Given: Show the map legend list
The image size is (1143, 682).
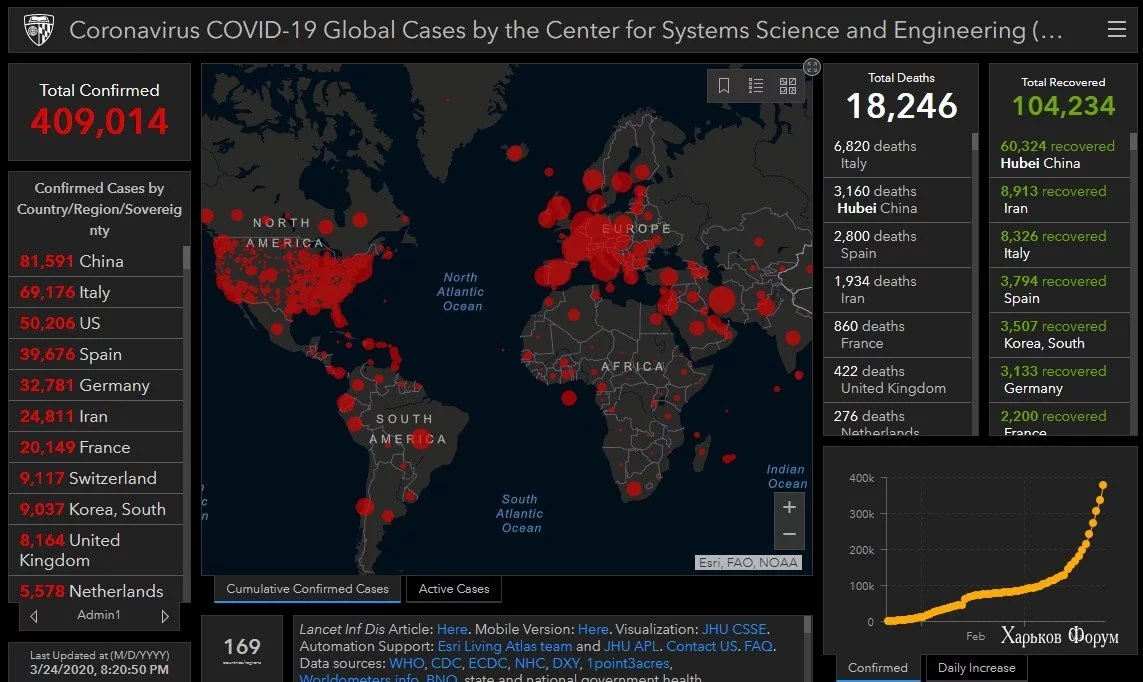Looking at the screenshot, I should tap(756, 86).
